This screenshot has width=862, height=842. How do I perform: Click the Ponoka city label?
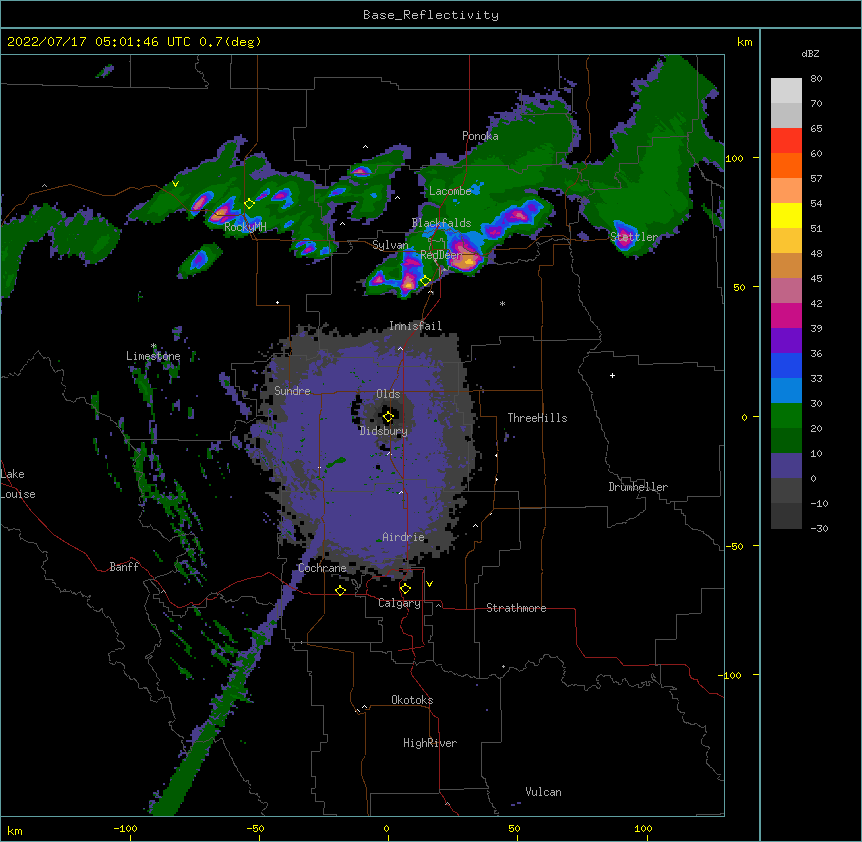pyautogui.click(x=480, y=136)
